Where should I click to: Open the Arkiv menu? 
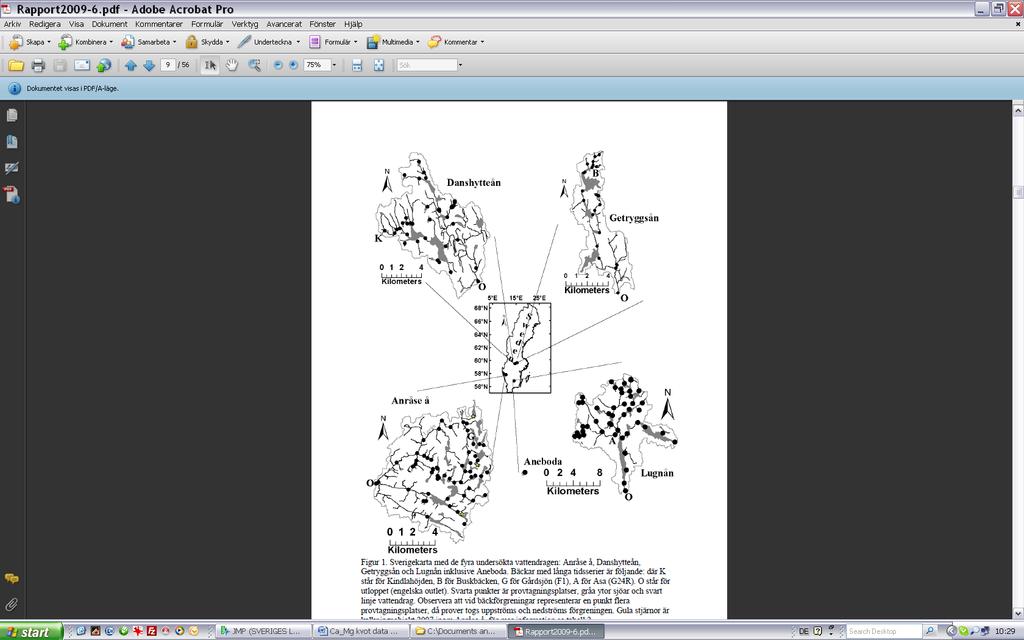click(x=12, y=24)
